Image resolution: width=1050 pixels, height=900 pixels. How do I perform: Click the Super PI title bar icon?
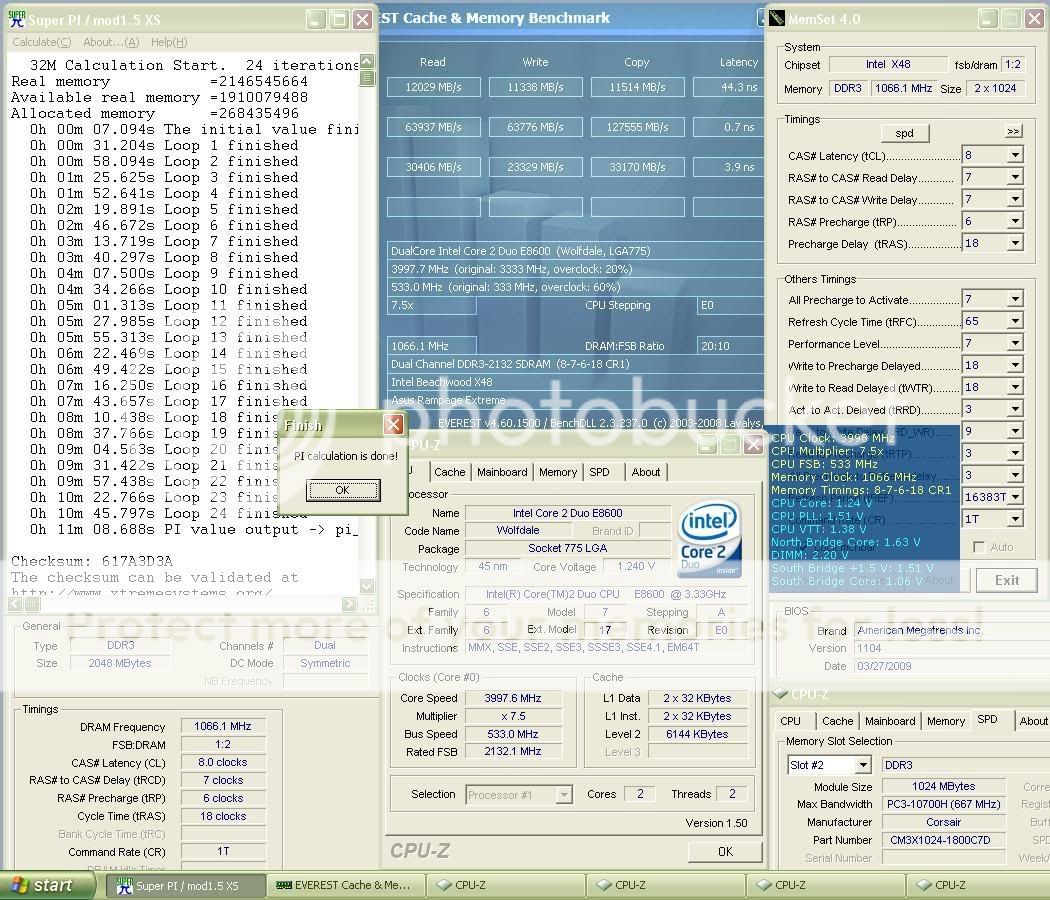(17, 19)
